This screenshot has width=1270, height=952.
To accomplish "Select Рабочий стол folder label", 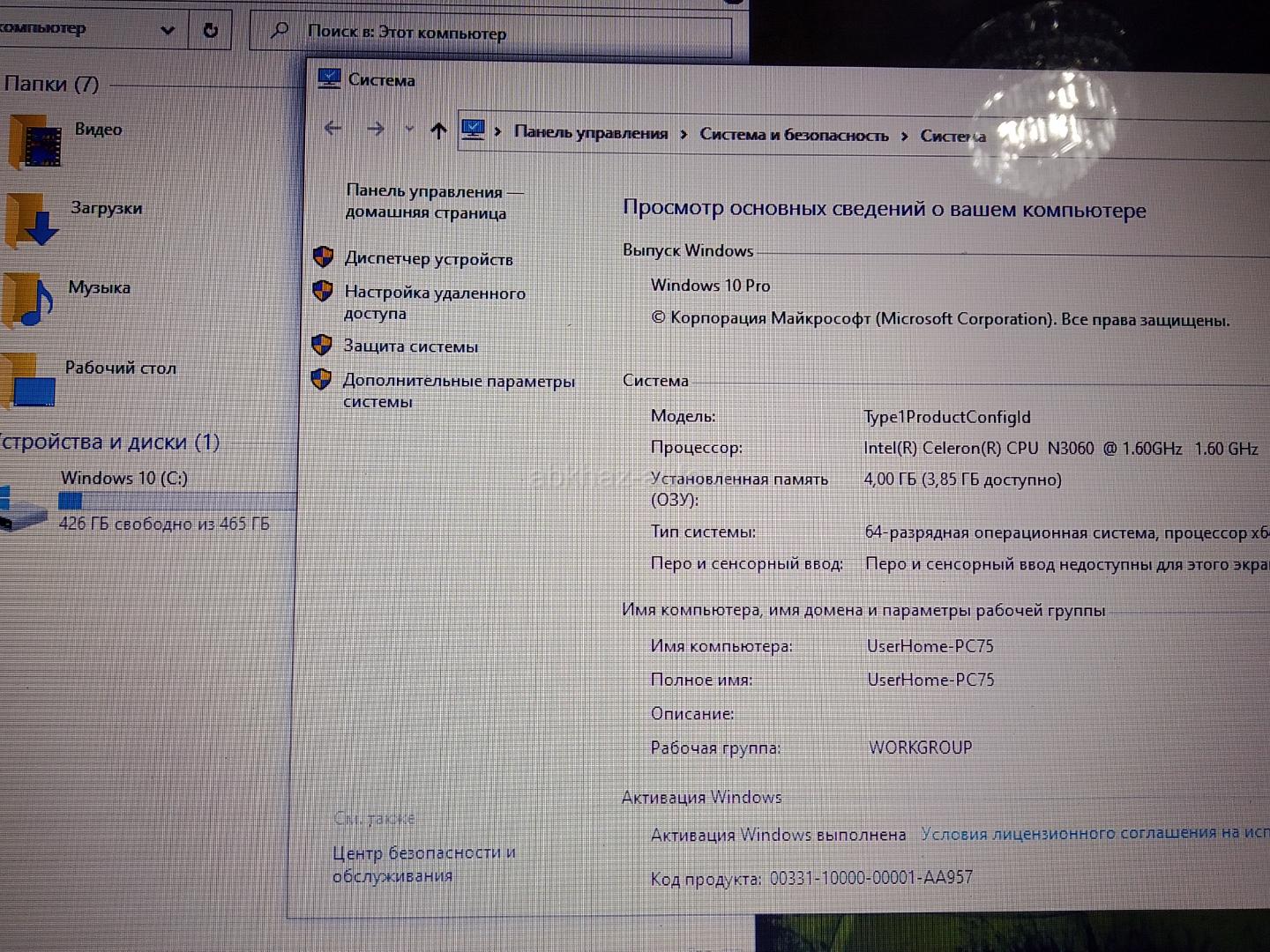I will [121, 368].
